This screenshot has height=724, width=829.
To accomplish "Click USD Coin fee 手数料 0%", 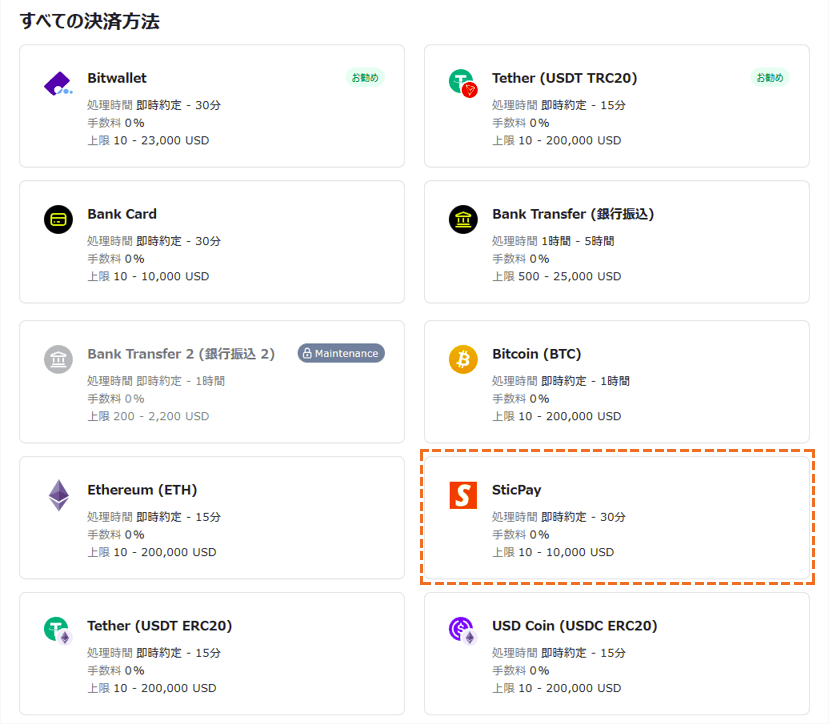I will point(521,671).
